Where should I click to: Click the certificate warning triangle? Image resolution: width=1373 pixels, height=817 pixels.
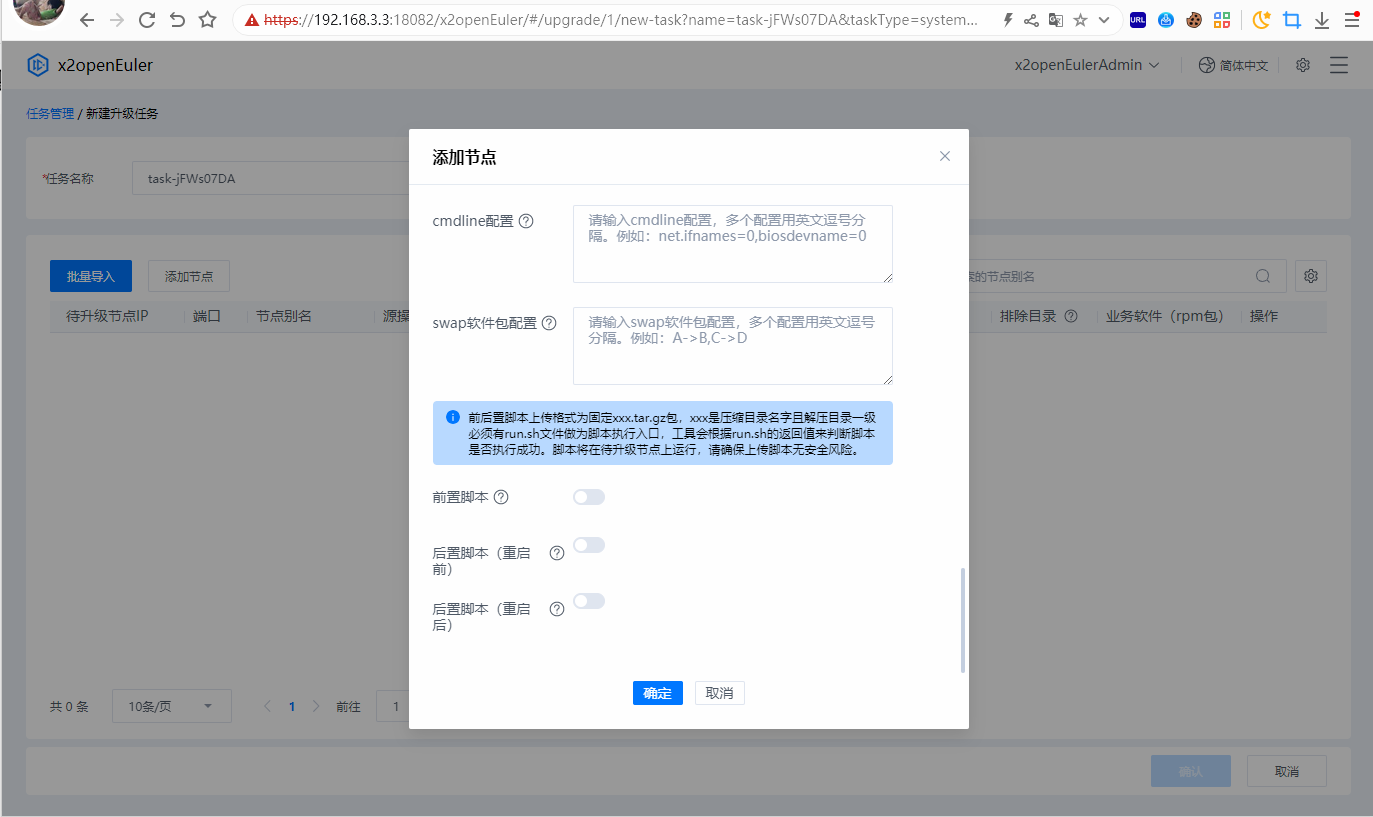252,20
